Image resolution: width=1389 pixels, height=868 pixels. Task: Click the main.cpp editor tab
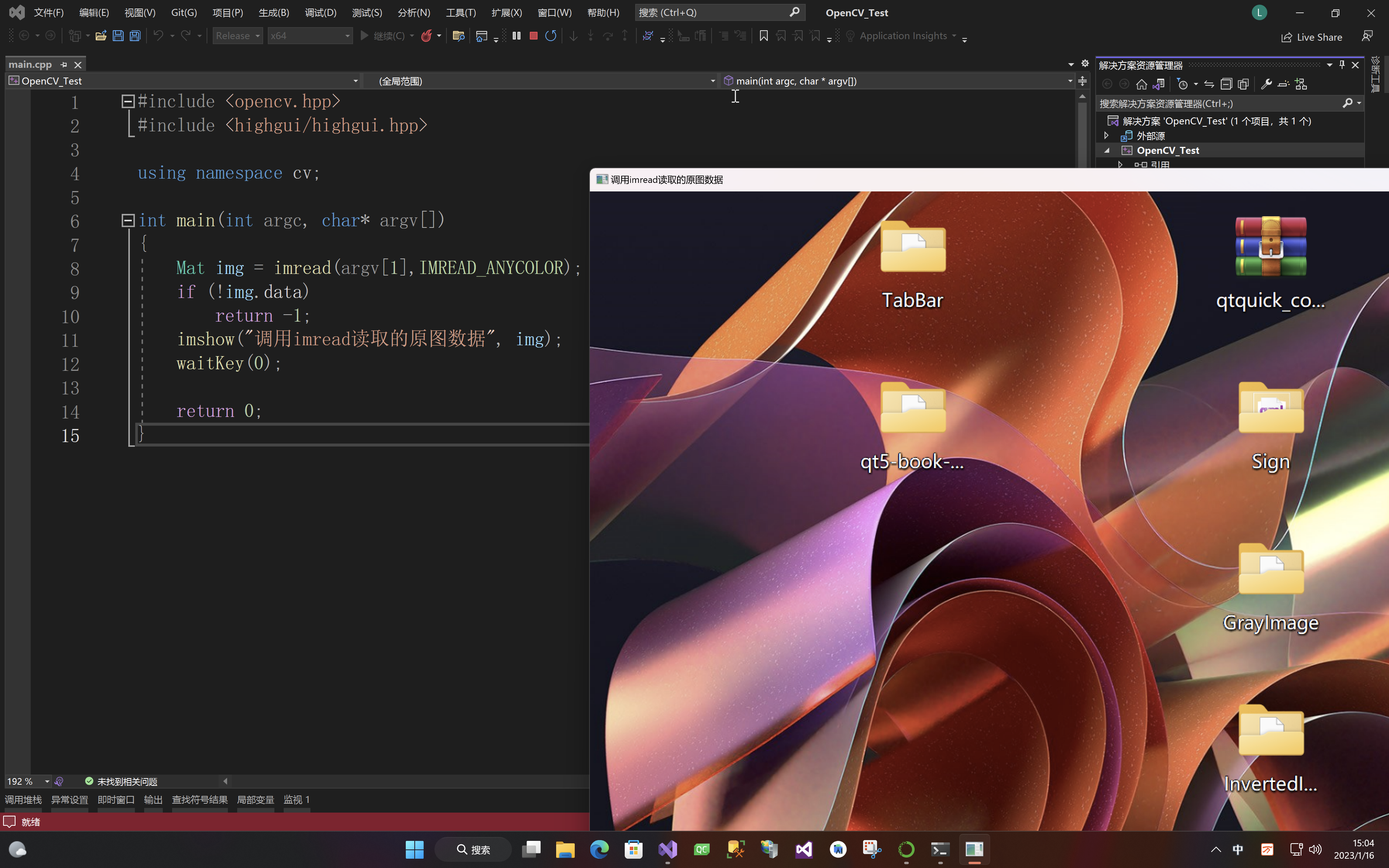coord(30,63)
